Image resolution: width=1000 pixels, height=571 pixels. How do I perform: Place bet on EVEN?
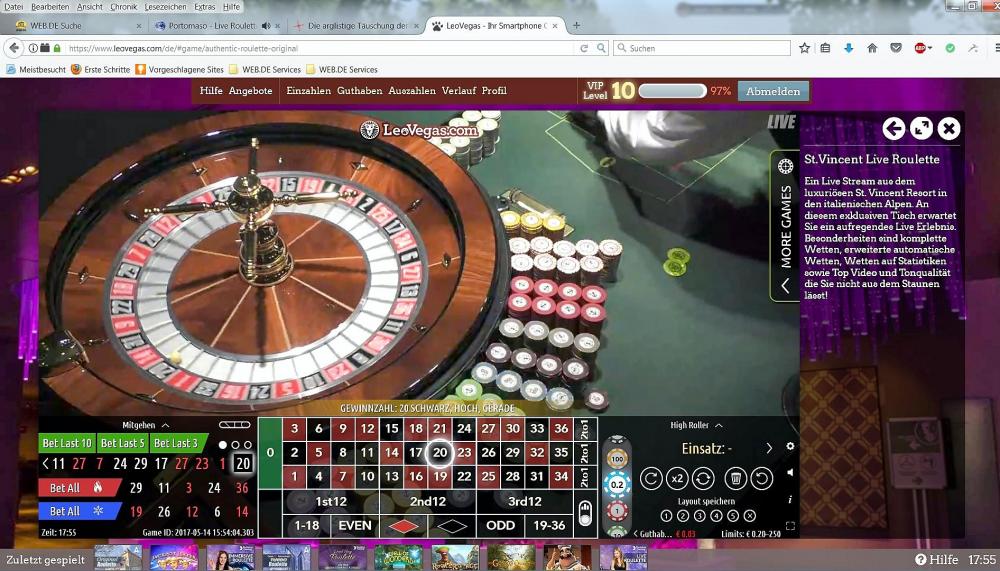(x=355, y=526)
